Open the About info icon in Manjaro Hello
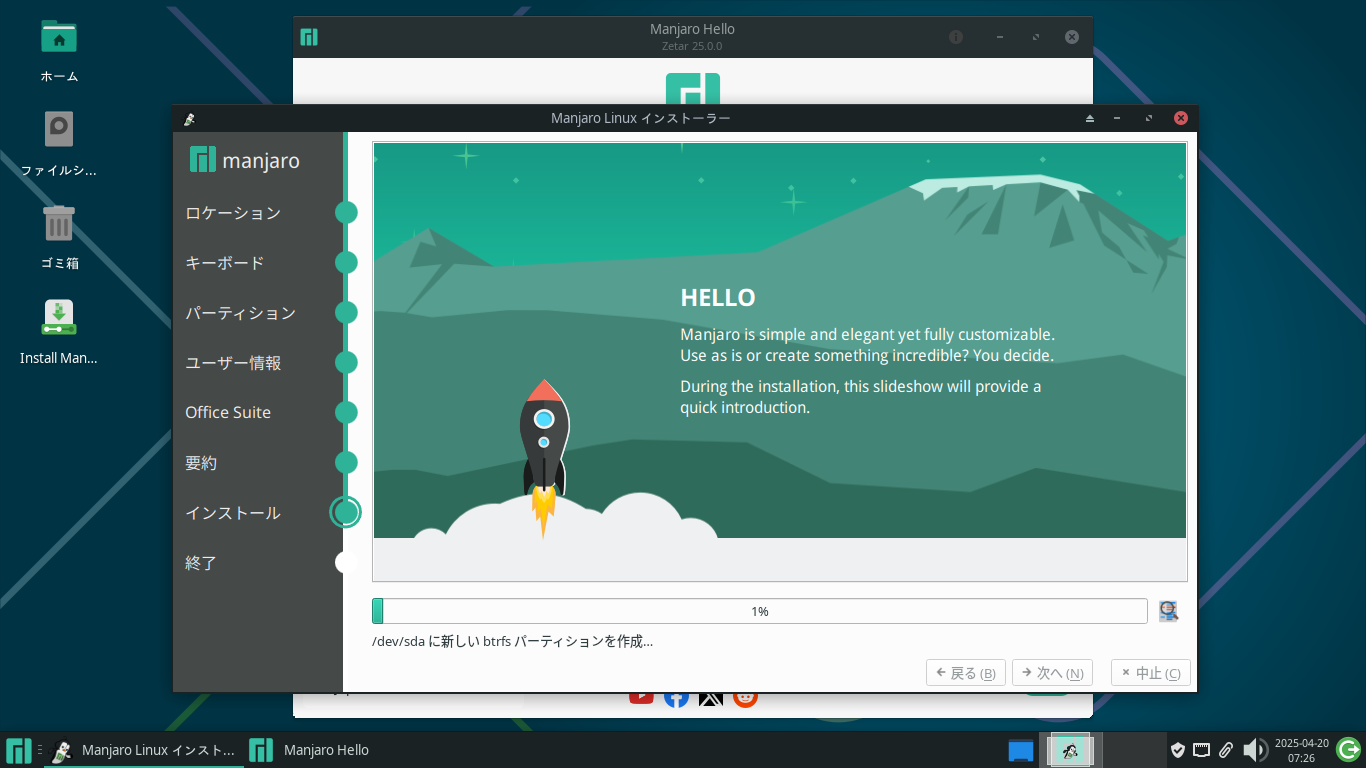Image resolution: width=1366 pixels, height=768 pixels. pyautogui.click(x=956, y=37)
